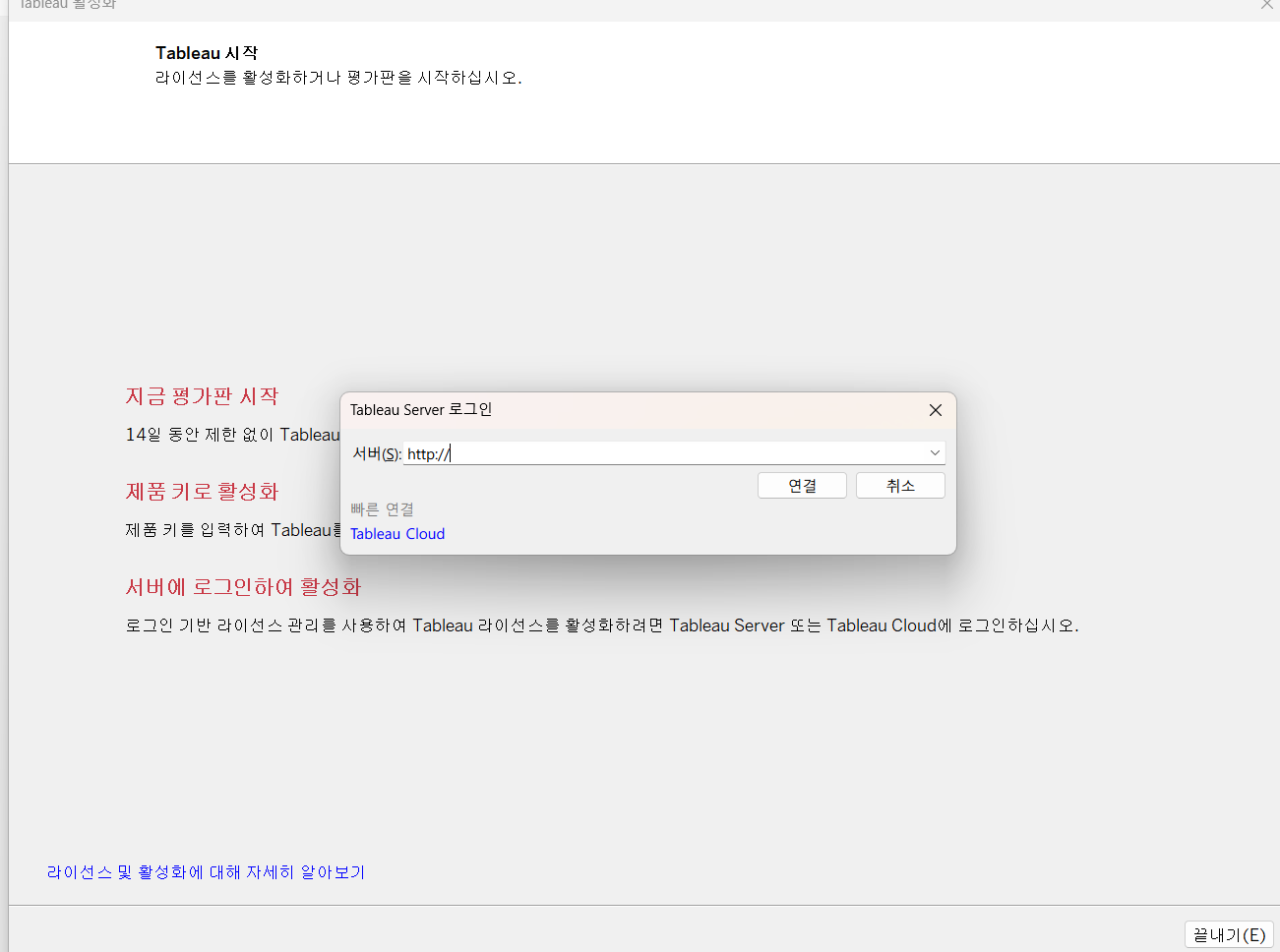Select 서버에 로그인하여 활성화 option

(x=243, y=587)
